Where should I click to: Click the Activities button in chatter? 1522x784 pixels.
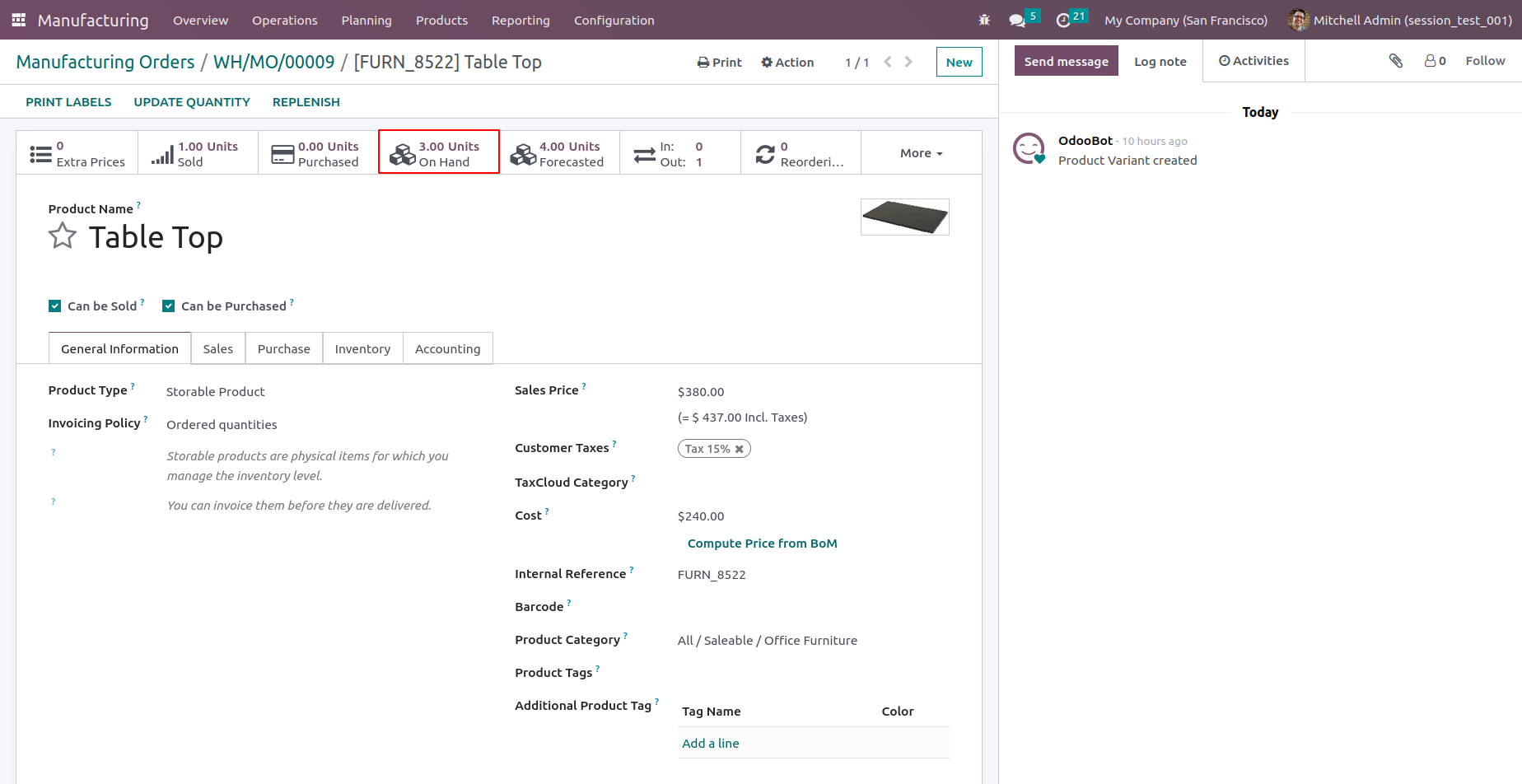[1254, 61]
